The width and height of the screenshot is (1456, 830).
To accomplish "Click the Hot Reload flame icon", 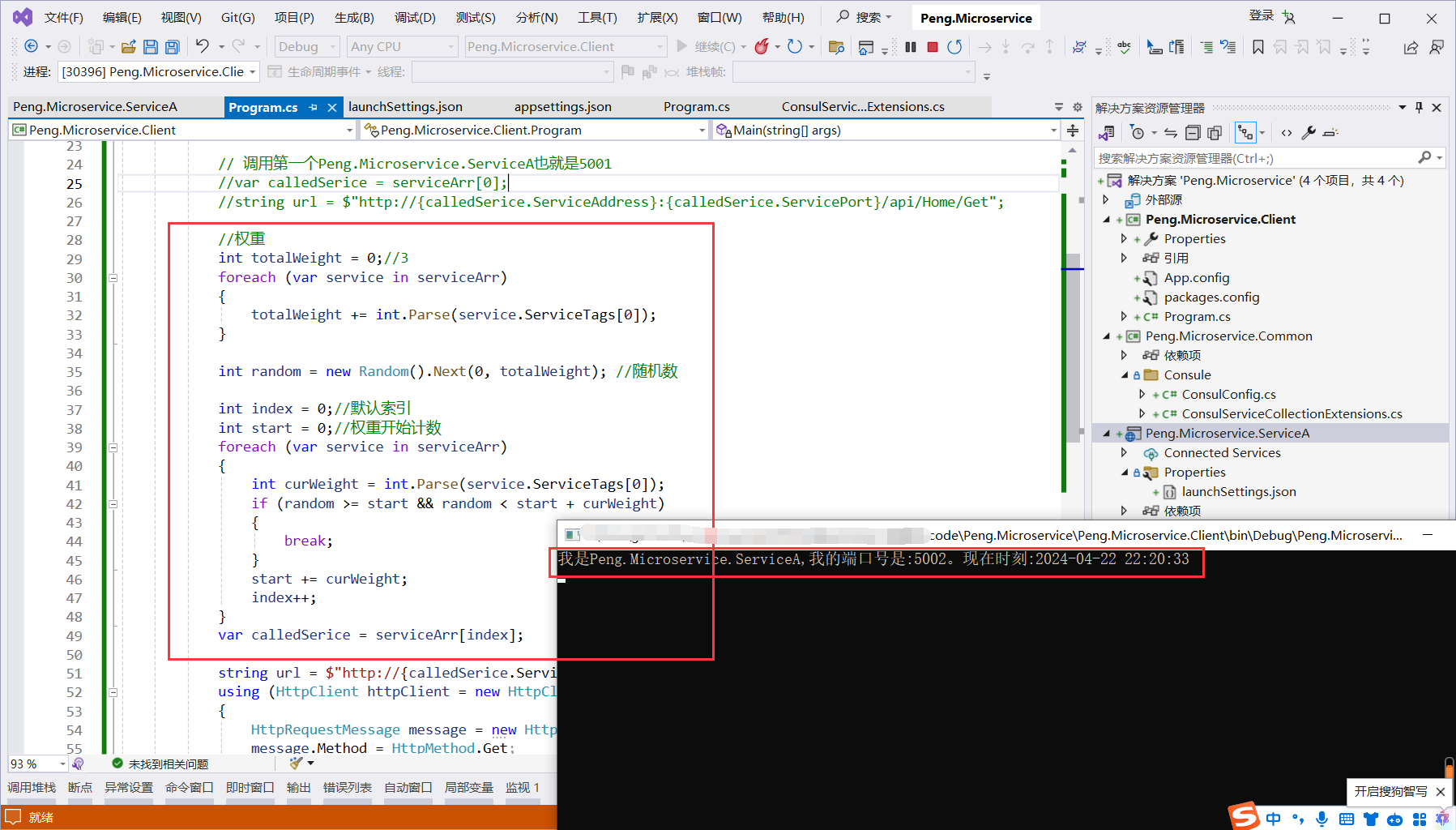I will click(761, 46).
